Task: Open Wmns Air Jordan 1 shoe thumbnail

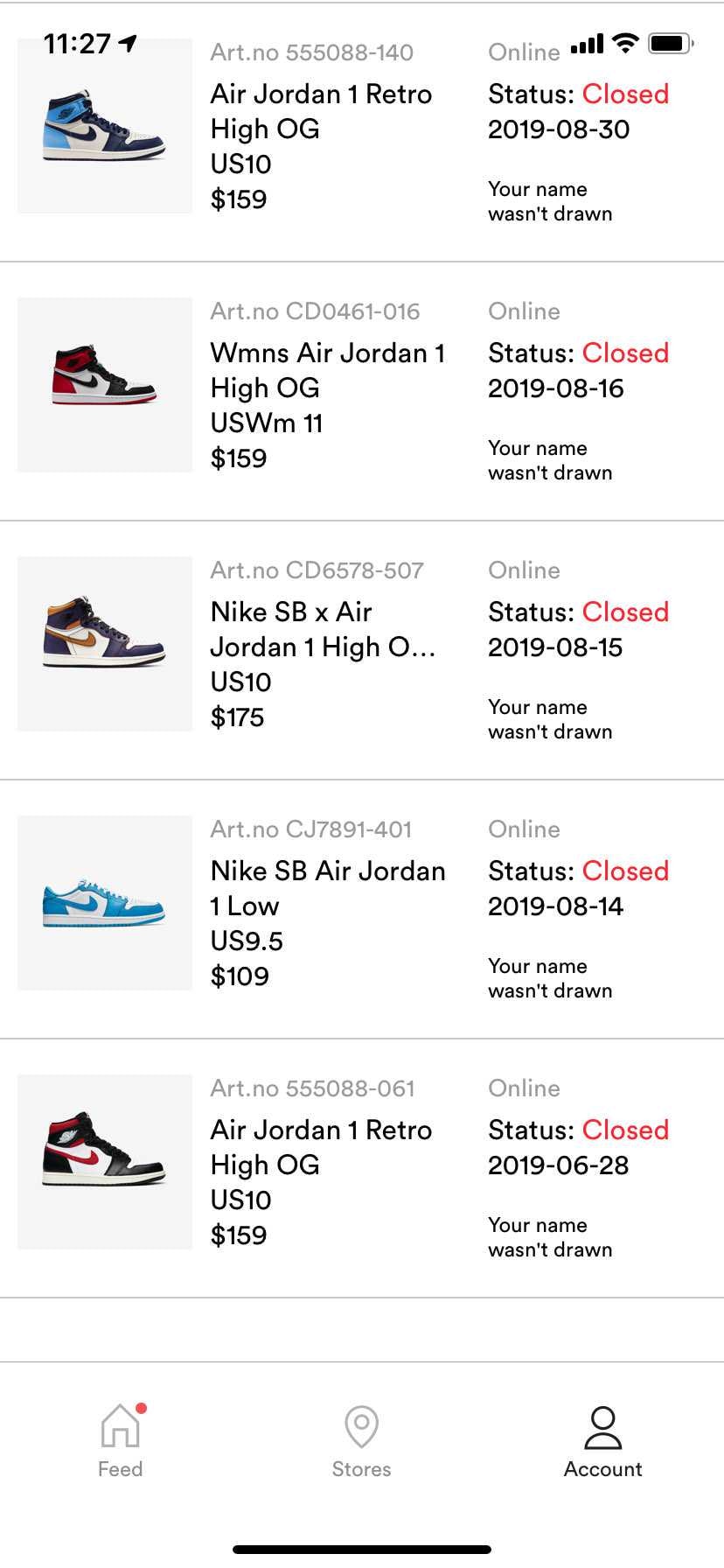Action: [x=105, y=385]
